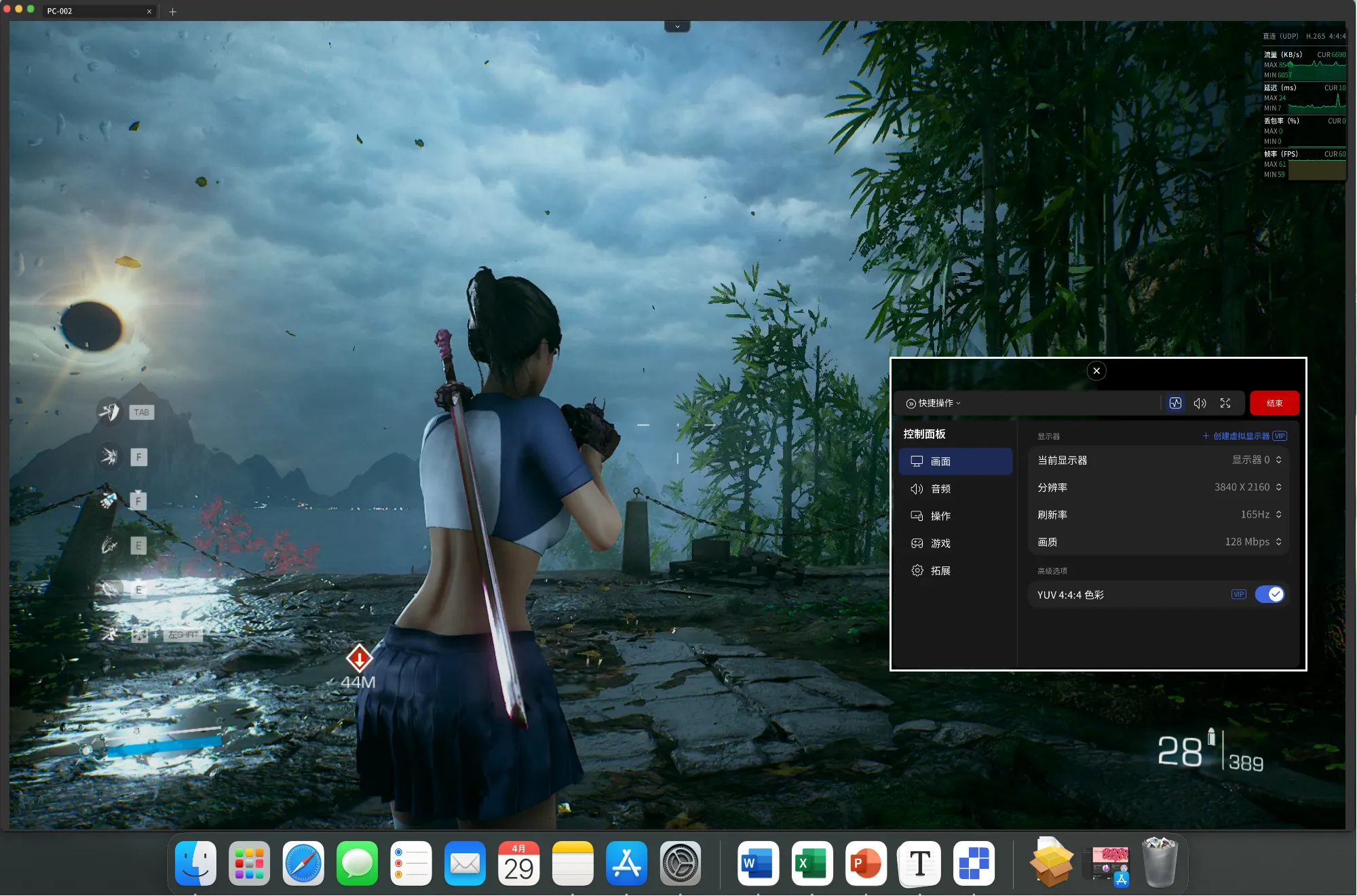Open 画质 dropdown showing 128 Mbps
The width and height of the screenshot is (1357, 896).
coord(1253,542)
